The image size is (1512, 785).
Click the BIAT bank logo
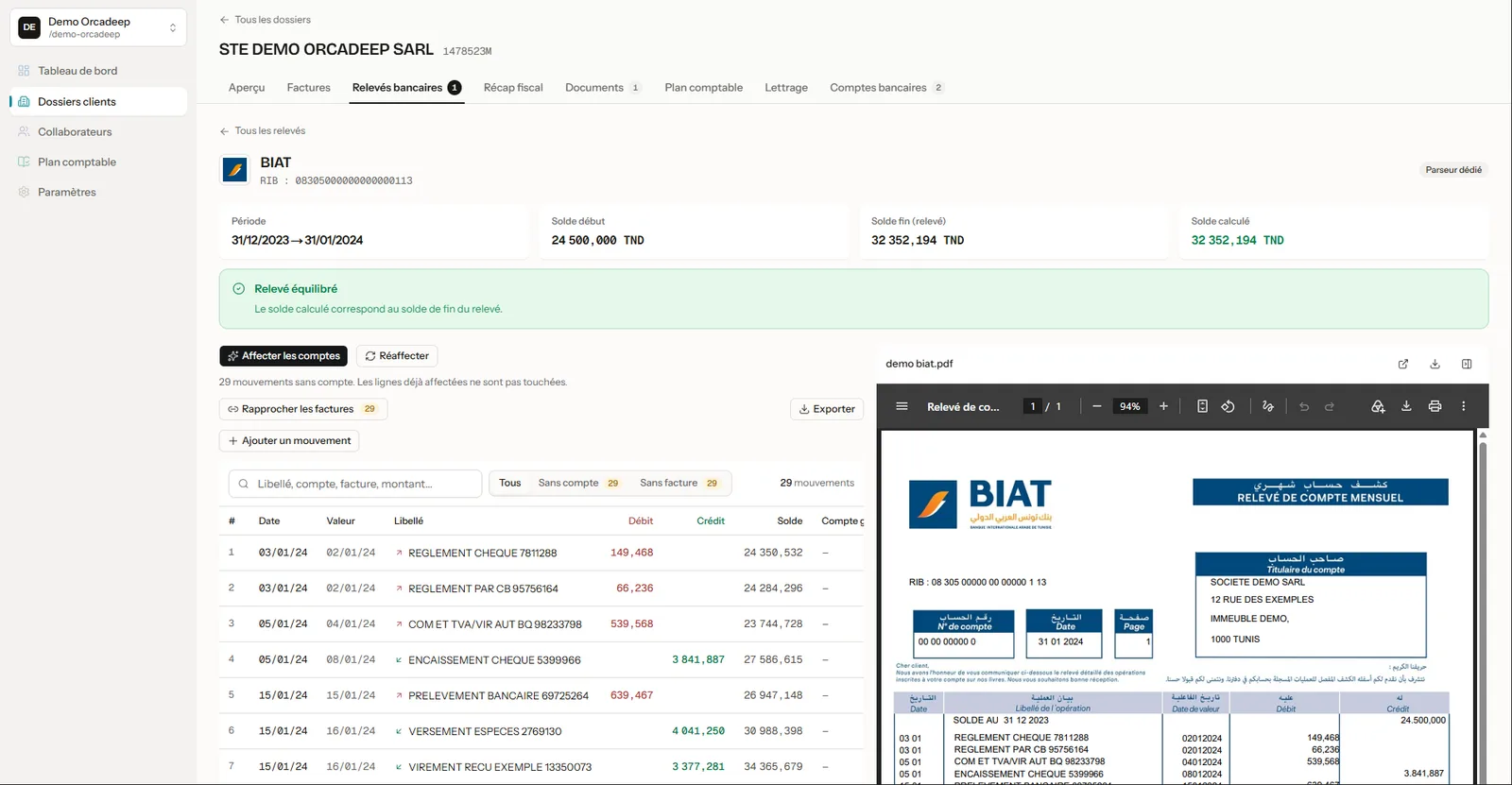click(x=234, y=169)
